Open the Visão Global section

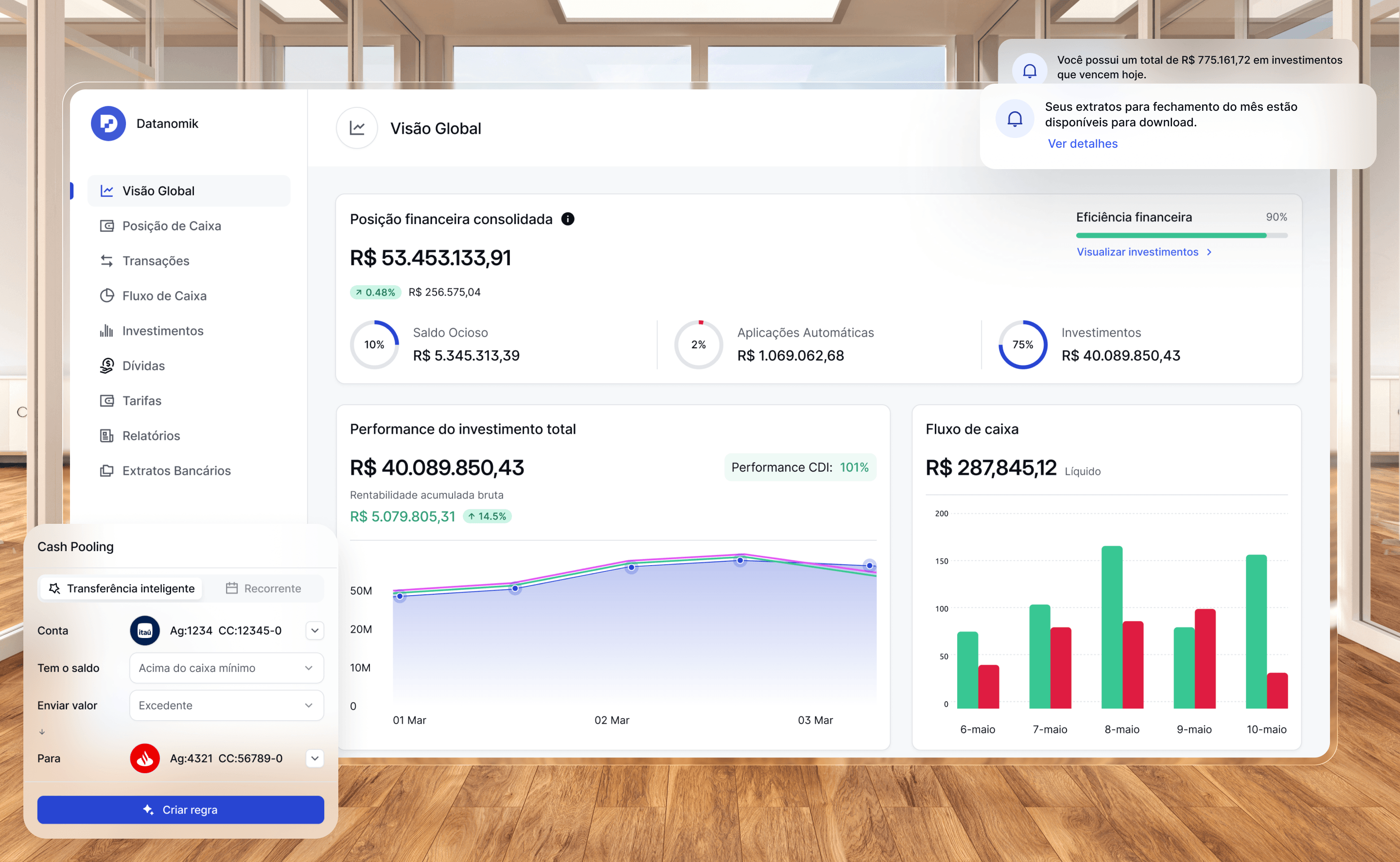coord(158,190)
